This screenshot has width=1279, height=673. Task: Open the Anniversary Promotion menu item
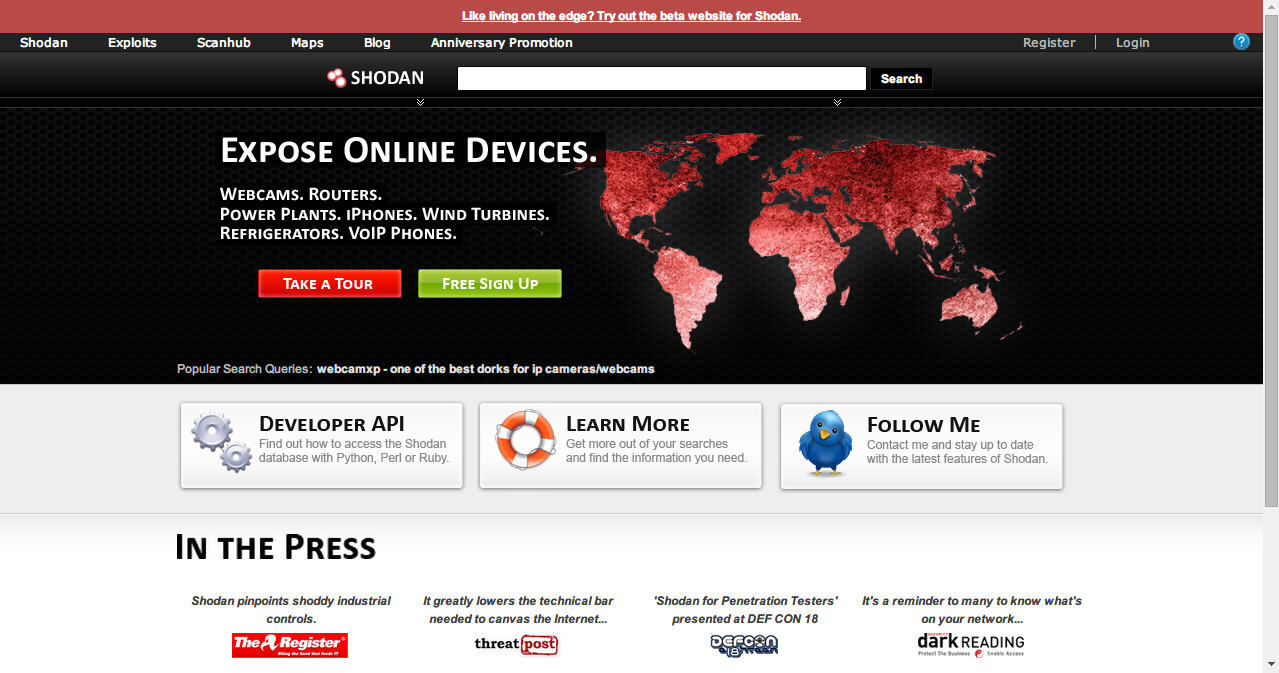coord(501,43)
